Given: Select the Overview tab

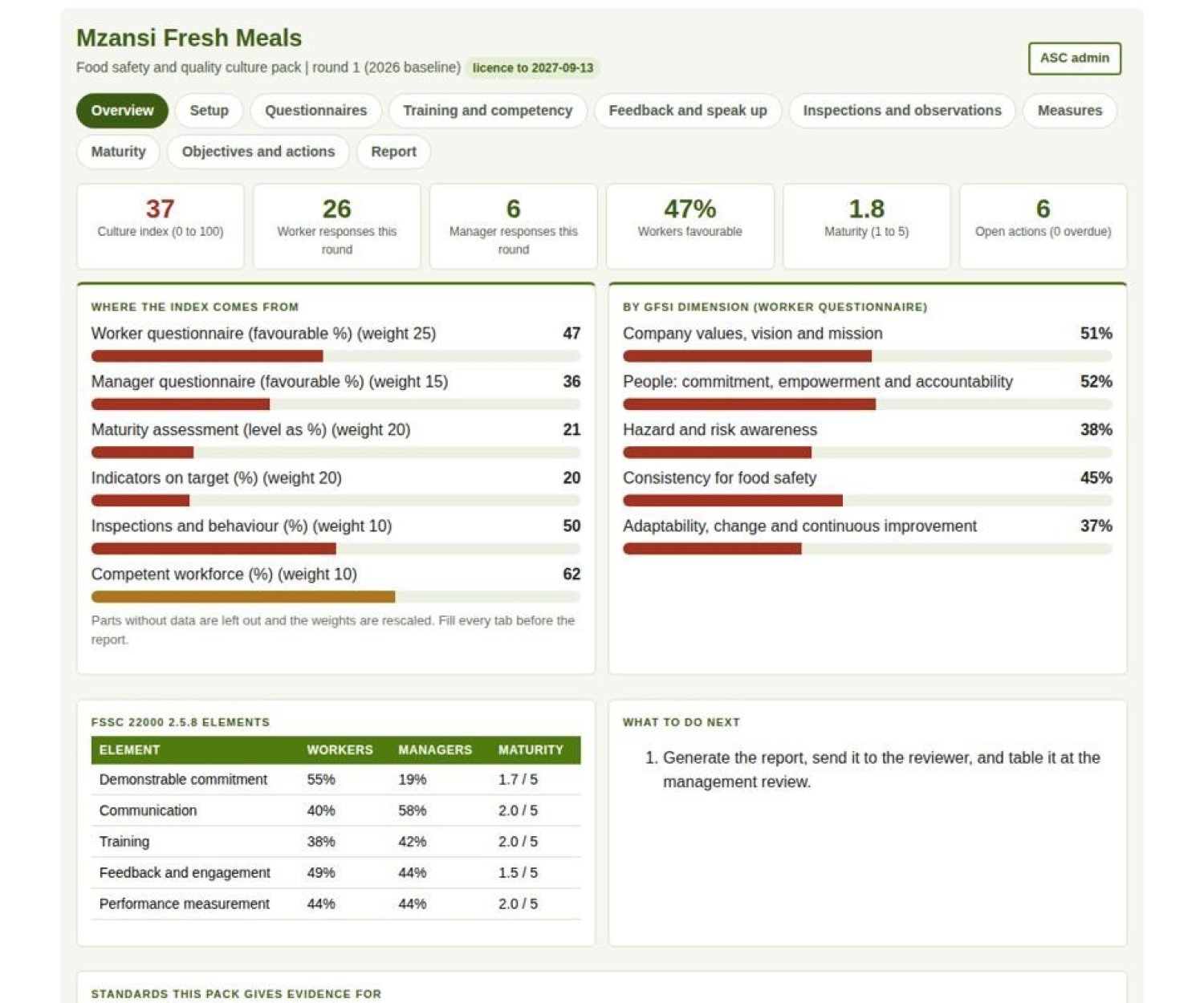Looking at the screenshot, I should [x=122, y=111].
